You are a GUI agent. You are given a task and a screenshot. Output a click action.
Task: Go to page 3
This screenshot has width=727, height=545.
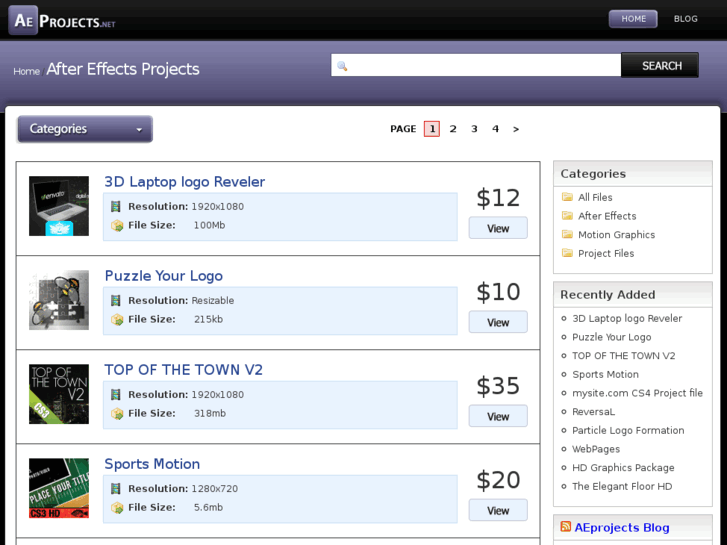[474, 129]
